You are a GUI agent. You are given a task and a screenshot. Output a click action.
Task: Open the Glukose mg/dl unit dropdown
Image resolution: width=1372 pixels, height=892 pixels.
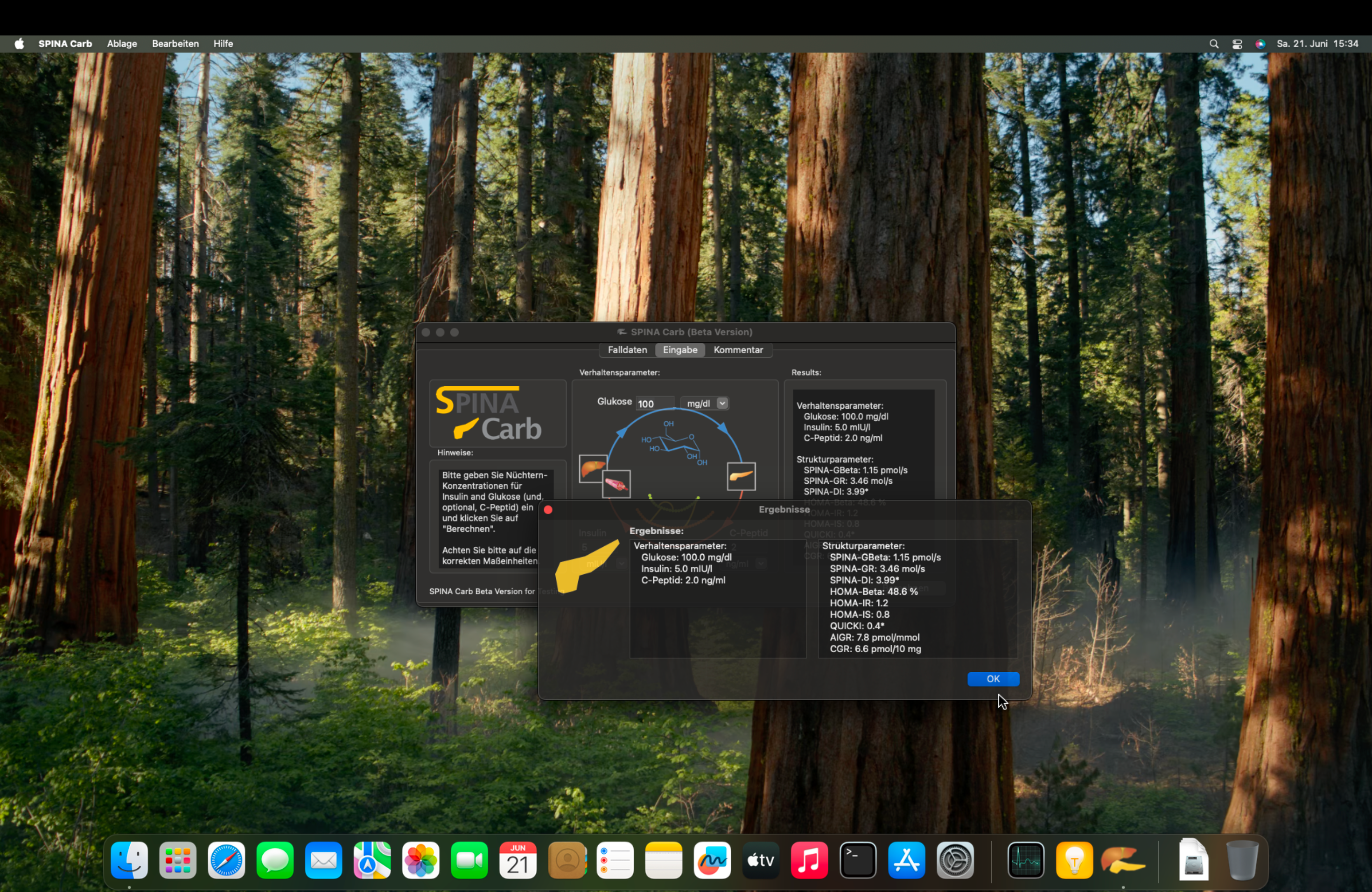point(705,404)
